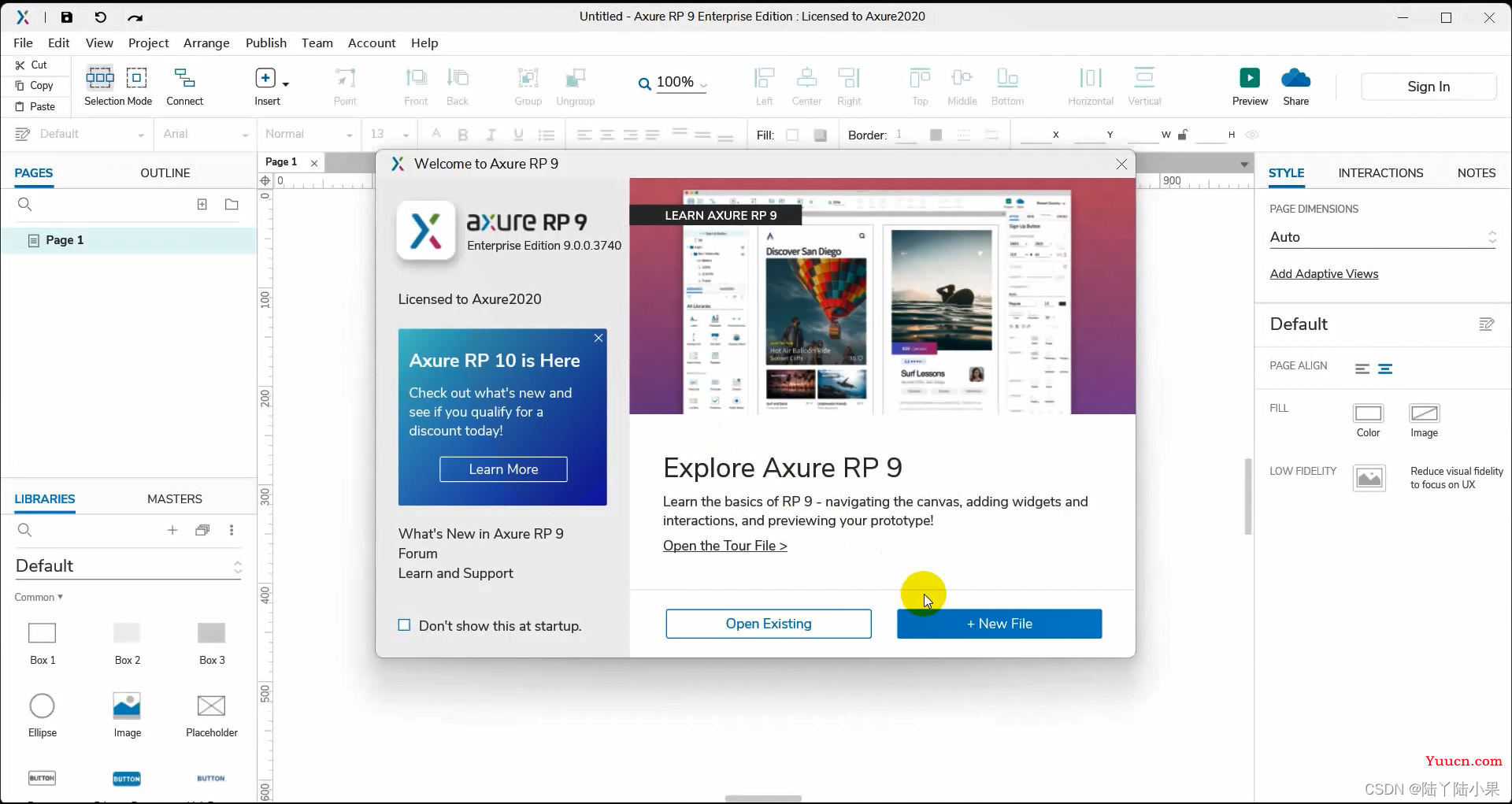Toggle Bold text formatting
Viewport: 1512px width, 804px height.
coord(463,135)
